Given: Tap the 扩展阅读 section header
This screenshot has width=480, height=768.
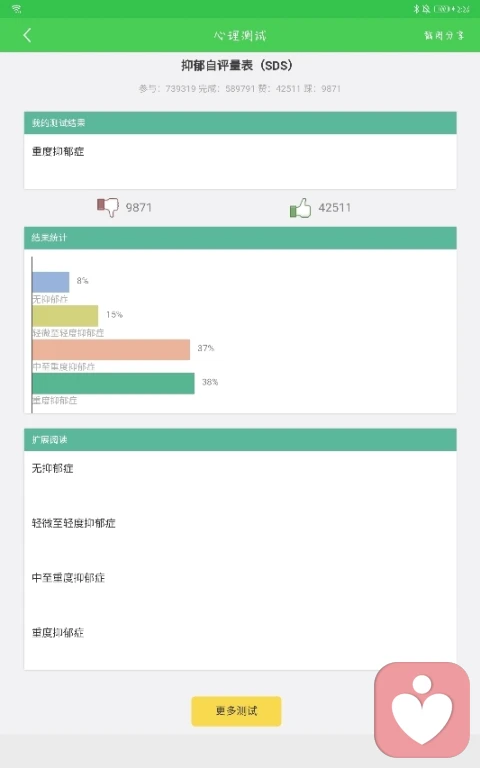Looking at the screenshot, I should (x=240, y=440).
